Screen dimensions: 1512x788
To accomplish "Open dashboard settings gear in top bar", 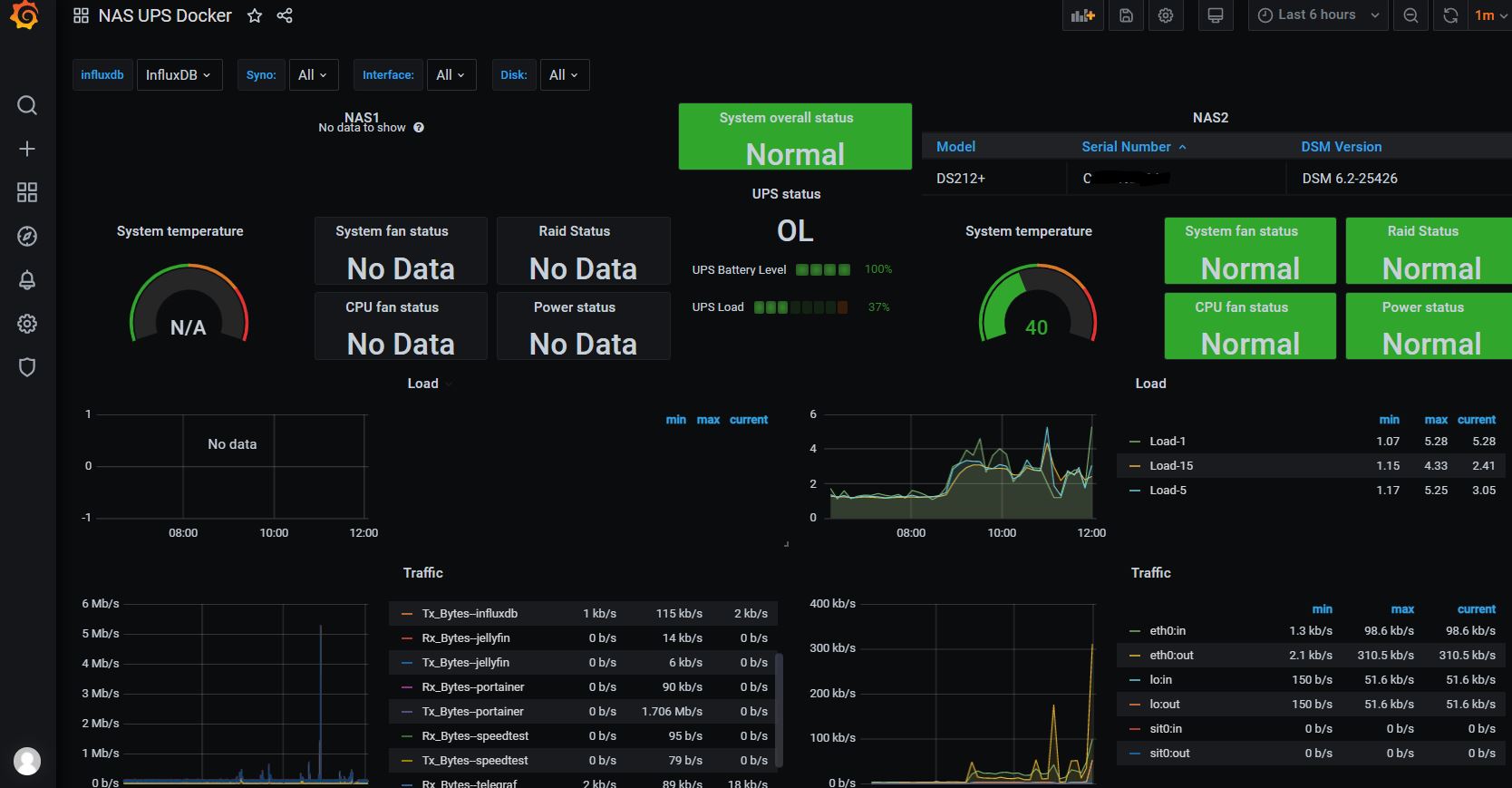I will coord(1166,15).
